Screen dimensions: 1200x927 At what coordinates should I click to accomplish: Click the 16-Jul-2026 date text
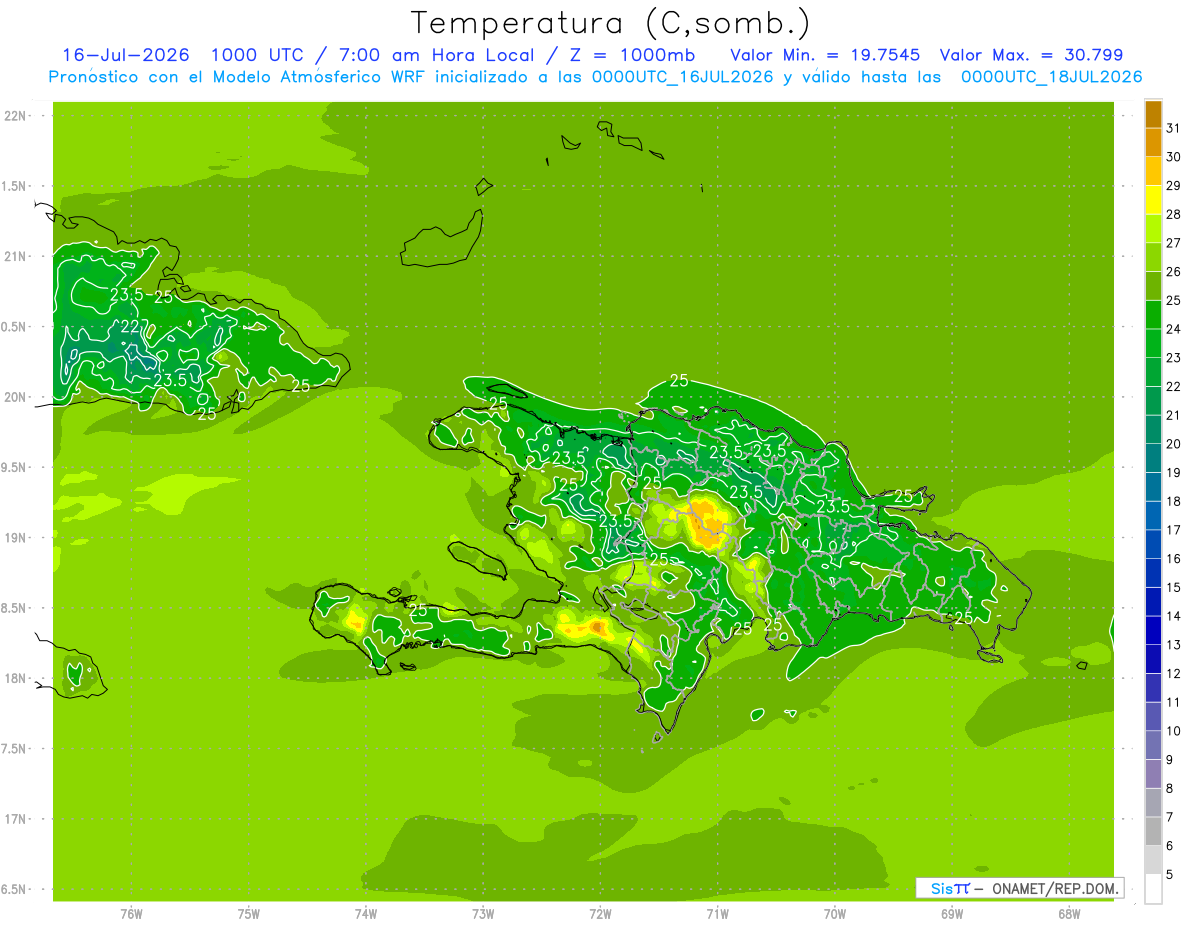pos(126,55)
